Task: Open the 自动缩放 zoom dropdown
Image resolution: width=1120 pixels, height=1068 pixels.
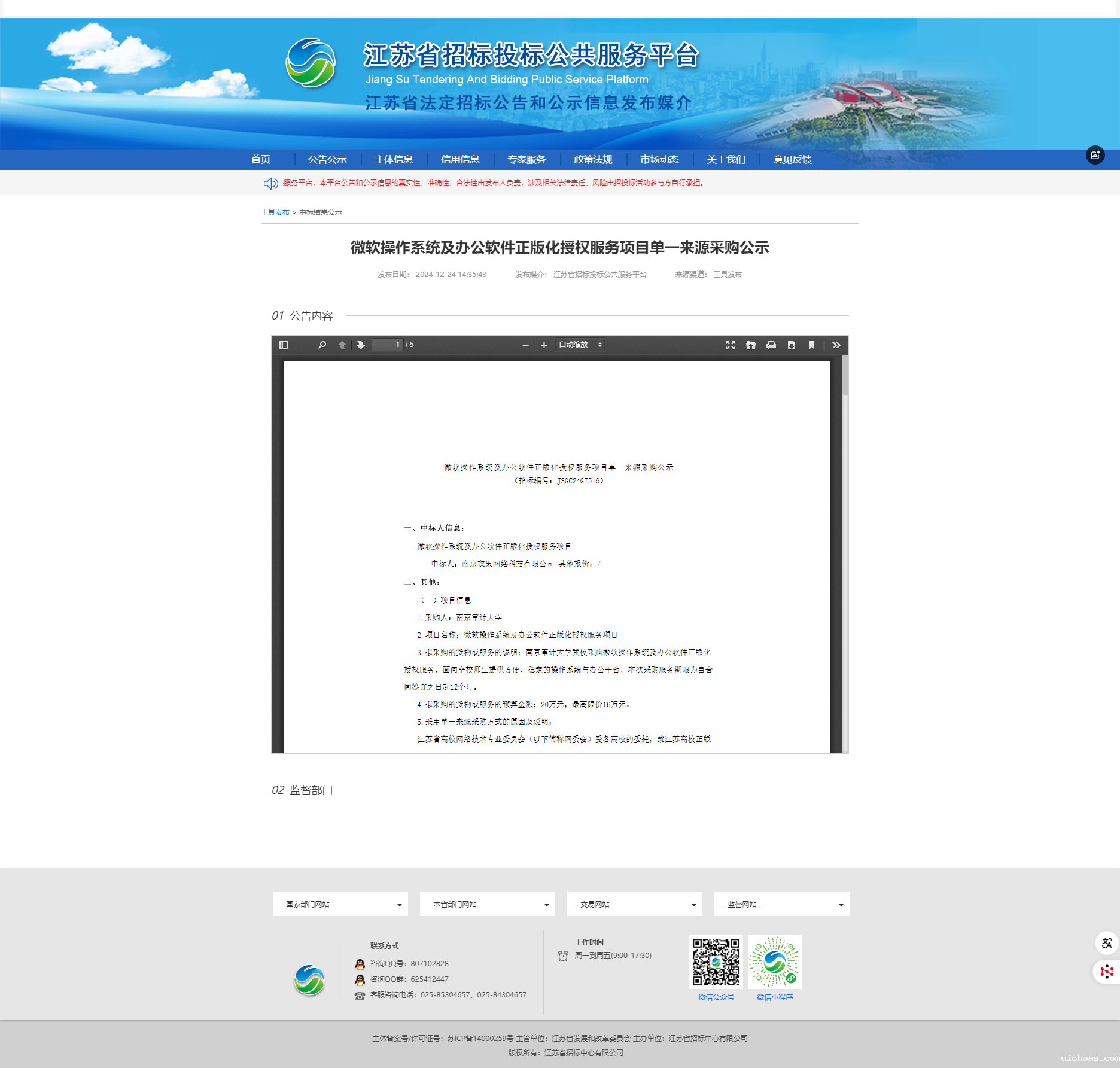Action: pyautogui.click(x=580, y=345)
